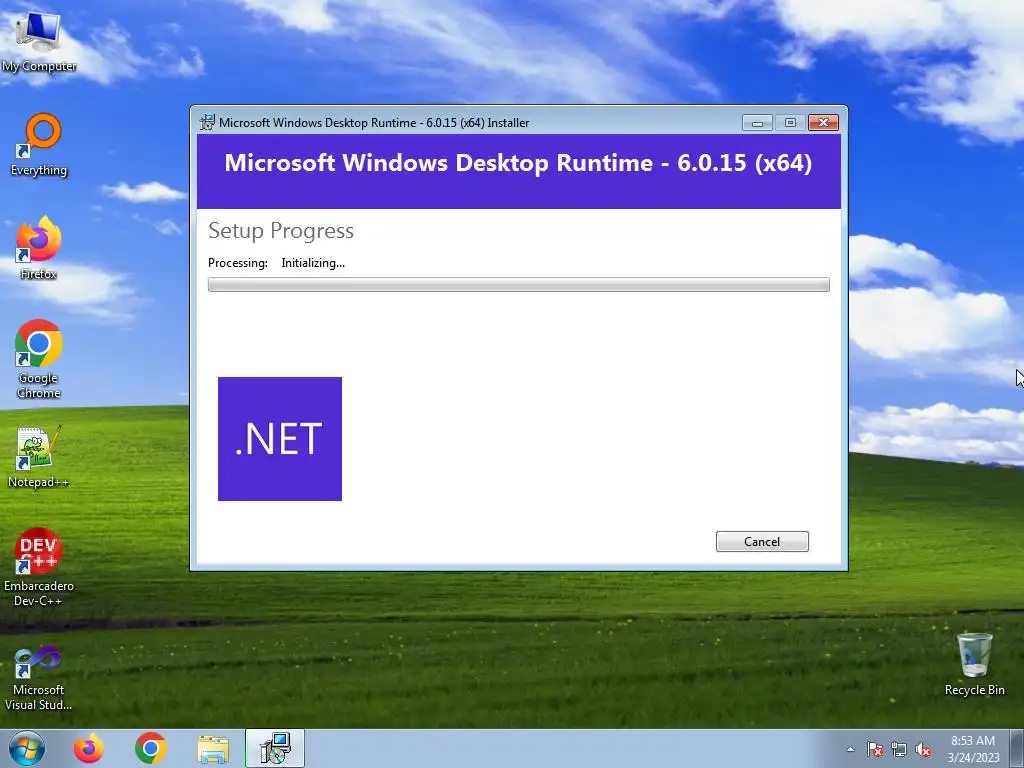This screenshot has height=768, width=1024.
Task: Launch Firefox from the taskbar
Action: point(89,748)
